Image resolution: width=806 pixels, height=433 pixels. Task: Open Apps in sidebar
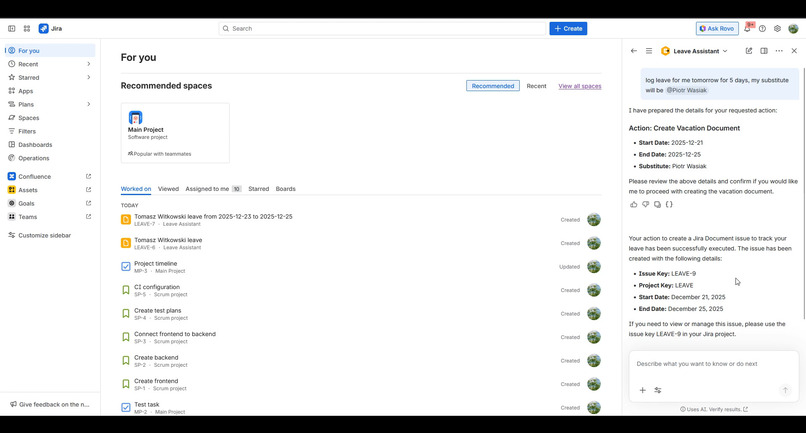point(50,91)
